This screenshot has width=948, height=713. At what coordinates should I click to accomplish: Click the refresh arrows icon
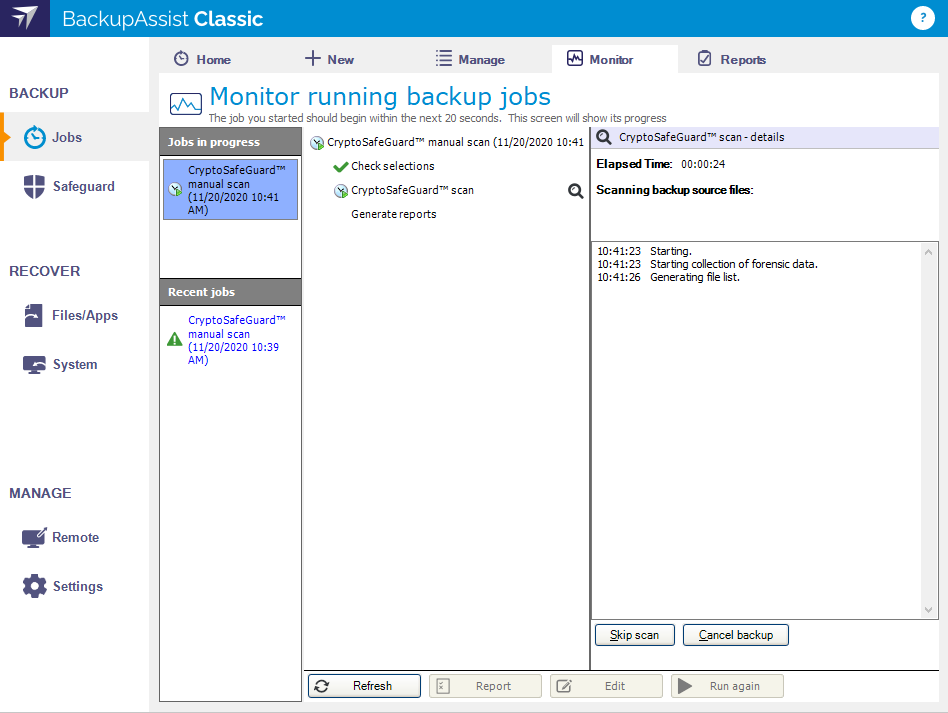click(x=322, y=686)
